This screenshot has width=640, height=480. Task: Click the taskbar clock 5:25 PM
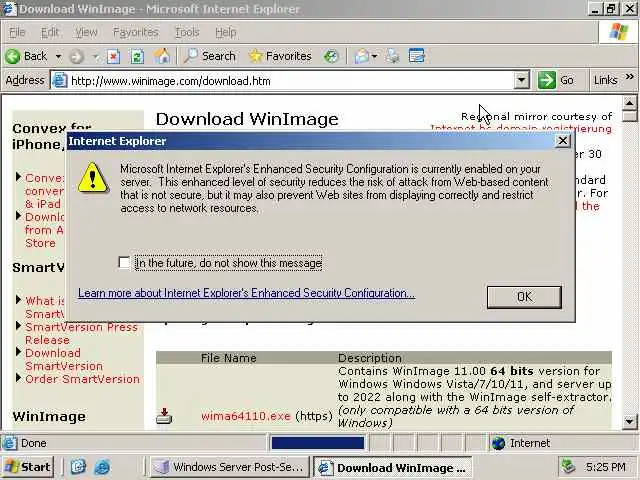pos(606,467)
